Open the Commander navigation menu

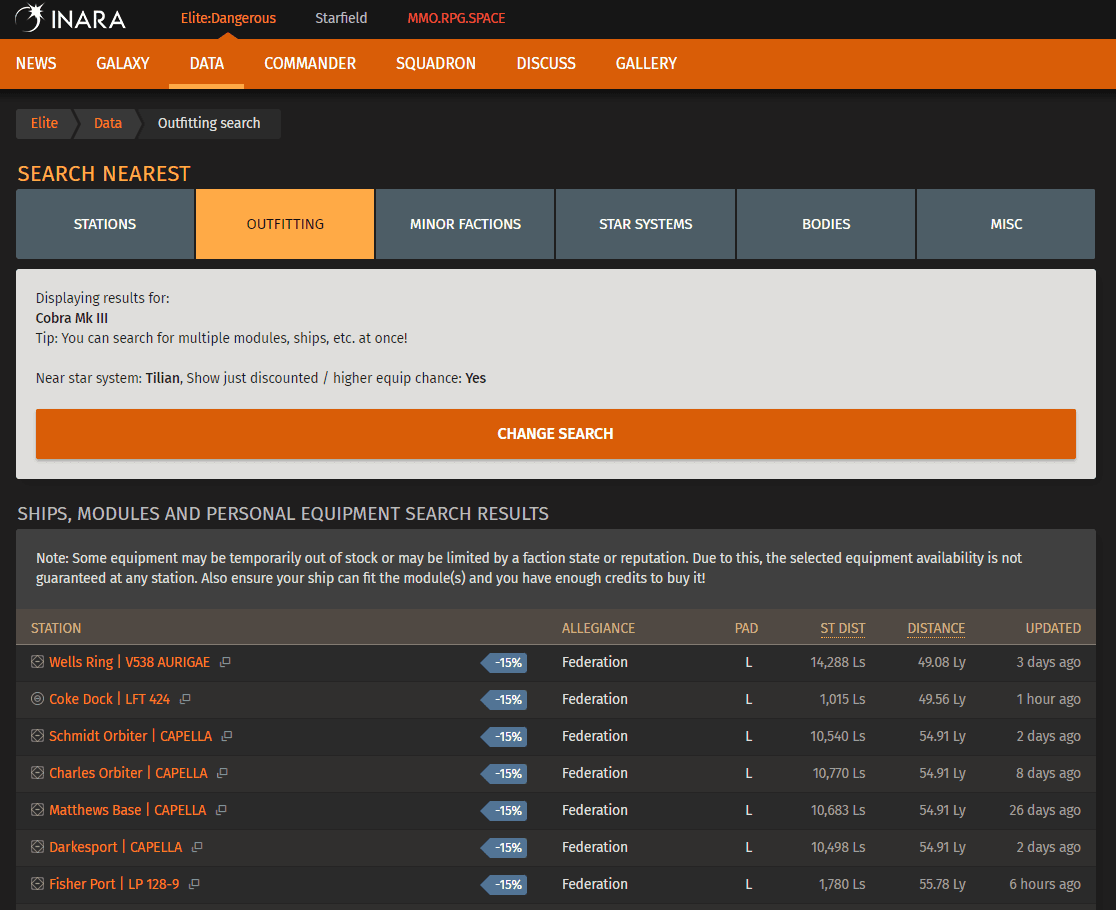(310, 63)
